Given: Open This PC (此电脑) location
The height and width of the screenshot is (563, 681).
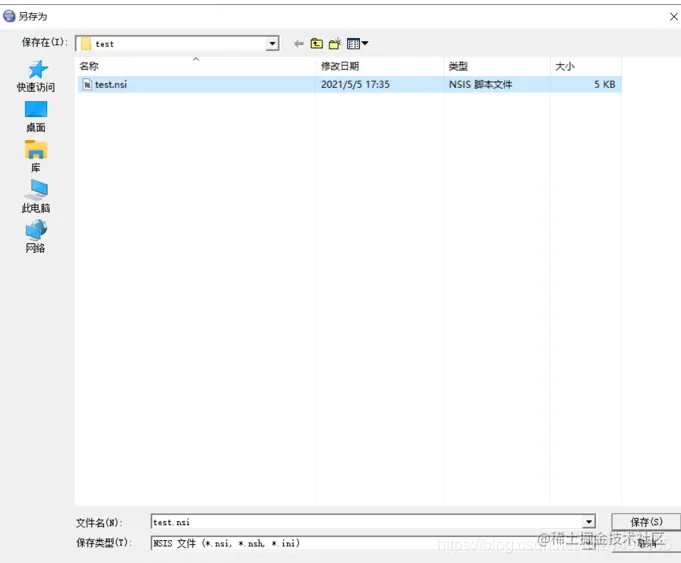Looking at the screenshot, I should [36, 197].
